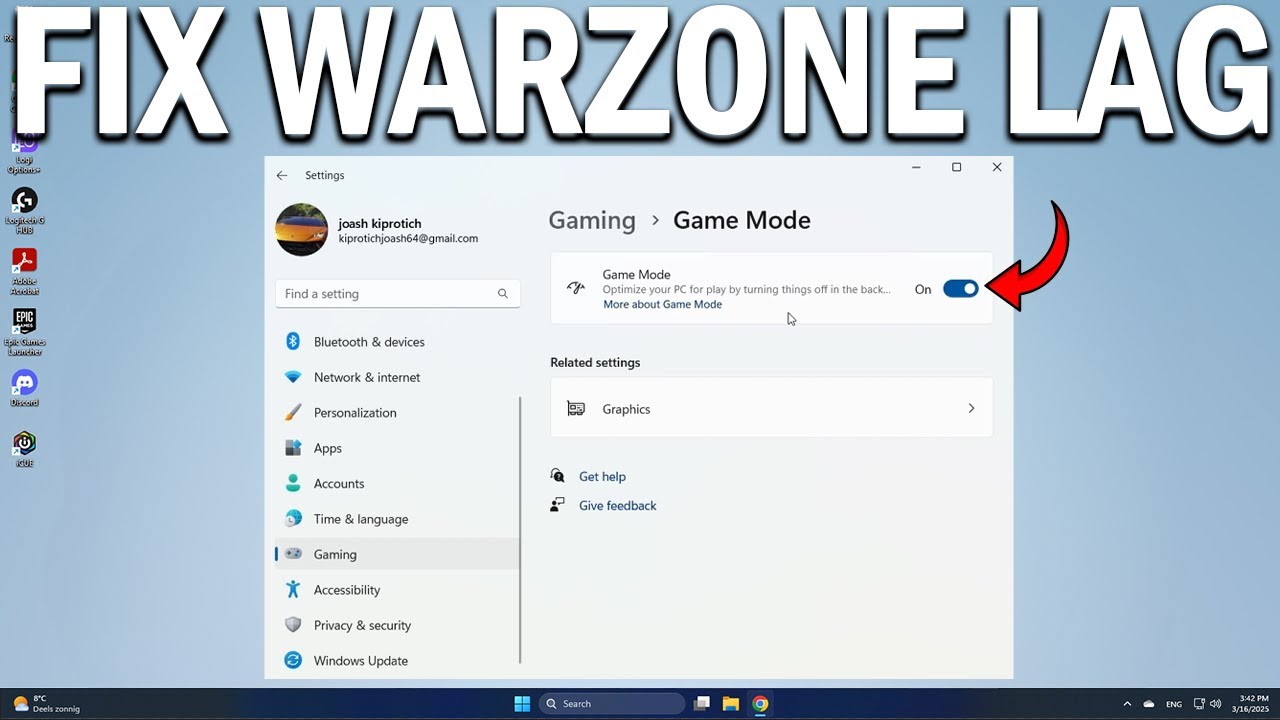1280x720 pixels.
Task: Click the sidebar vertical scrollbar
Action: coord(521,530)
